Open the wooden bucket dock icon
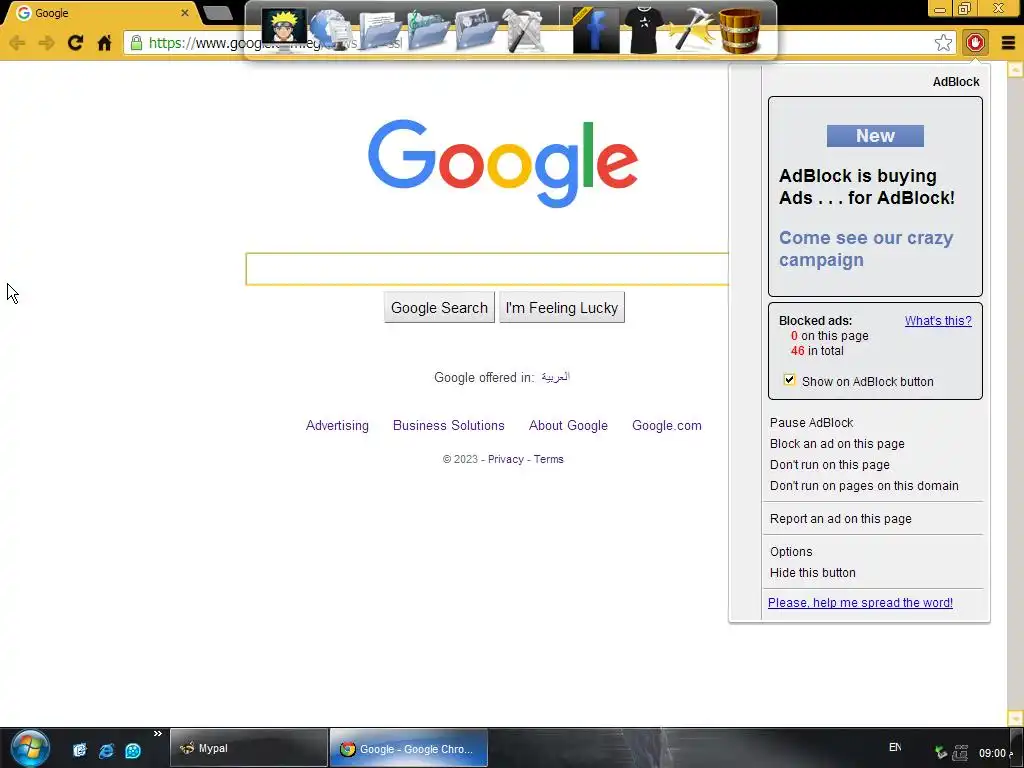 pos(740,29)
